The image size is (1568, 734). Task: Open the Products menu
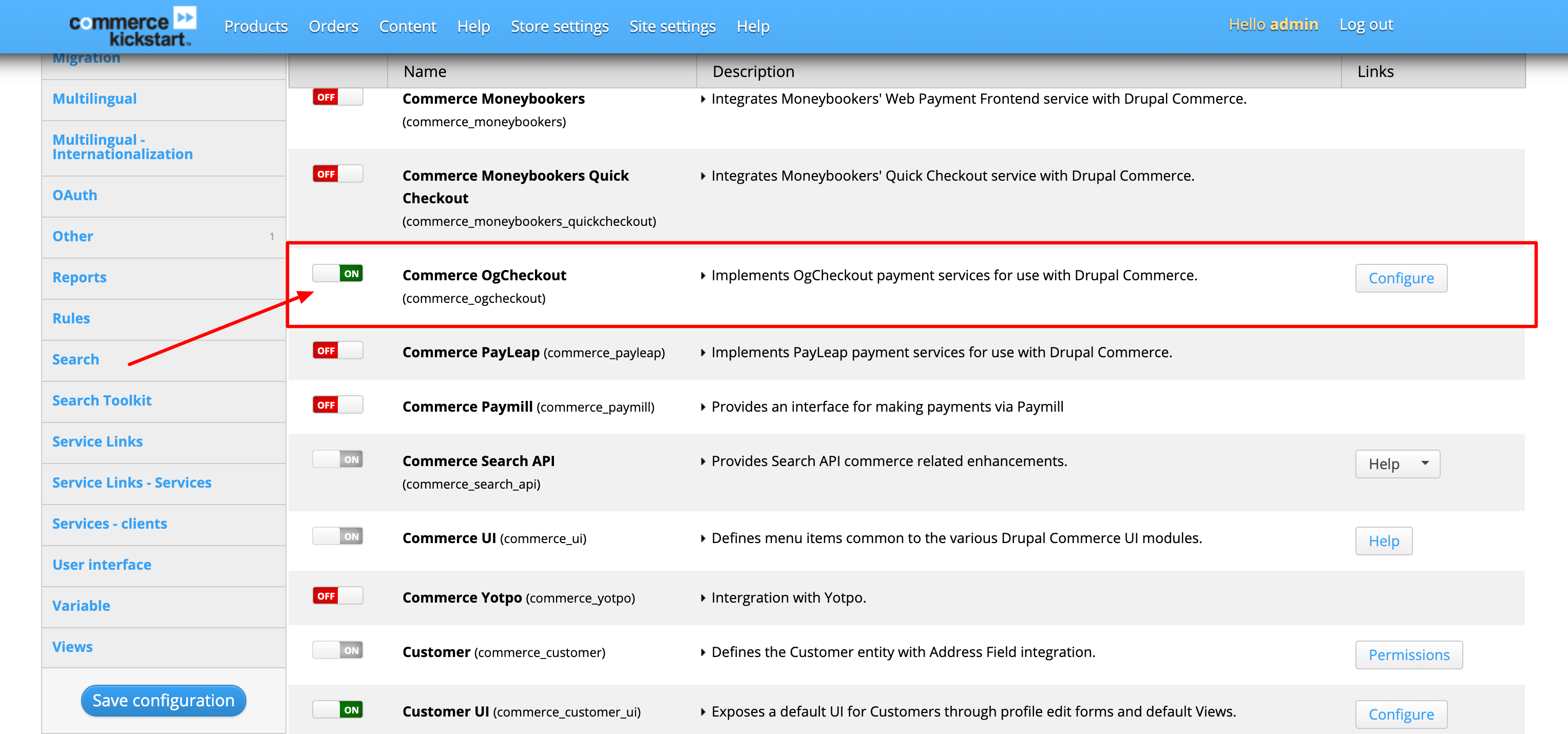[x=256, y=26]
